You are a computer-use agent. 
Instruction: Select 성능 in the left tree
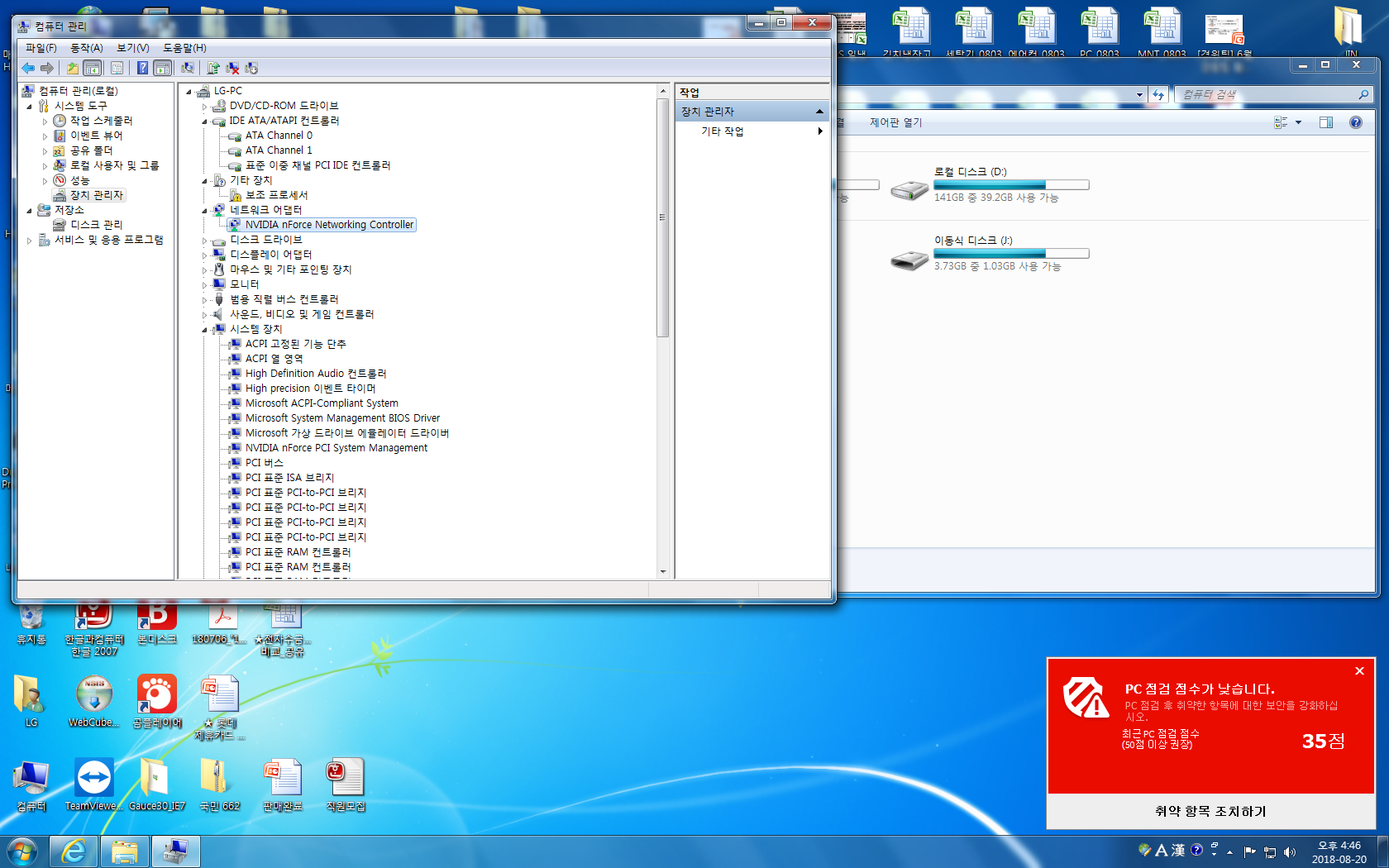click(79, 180)
